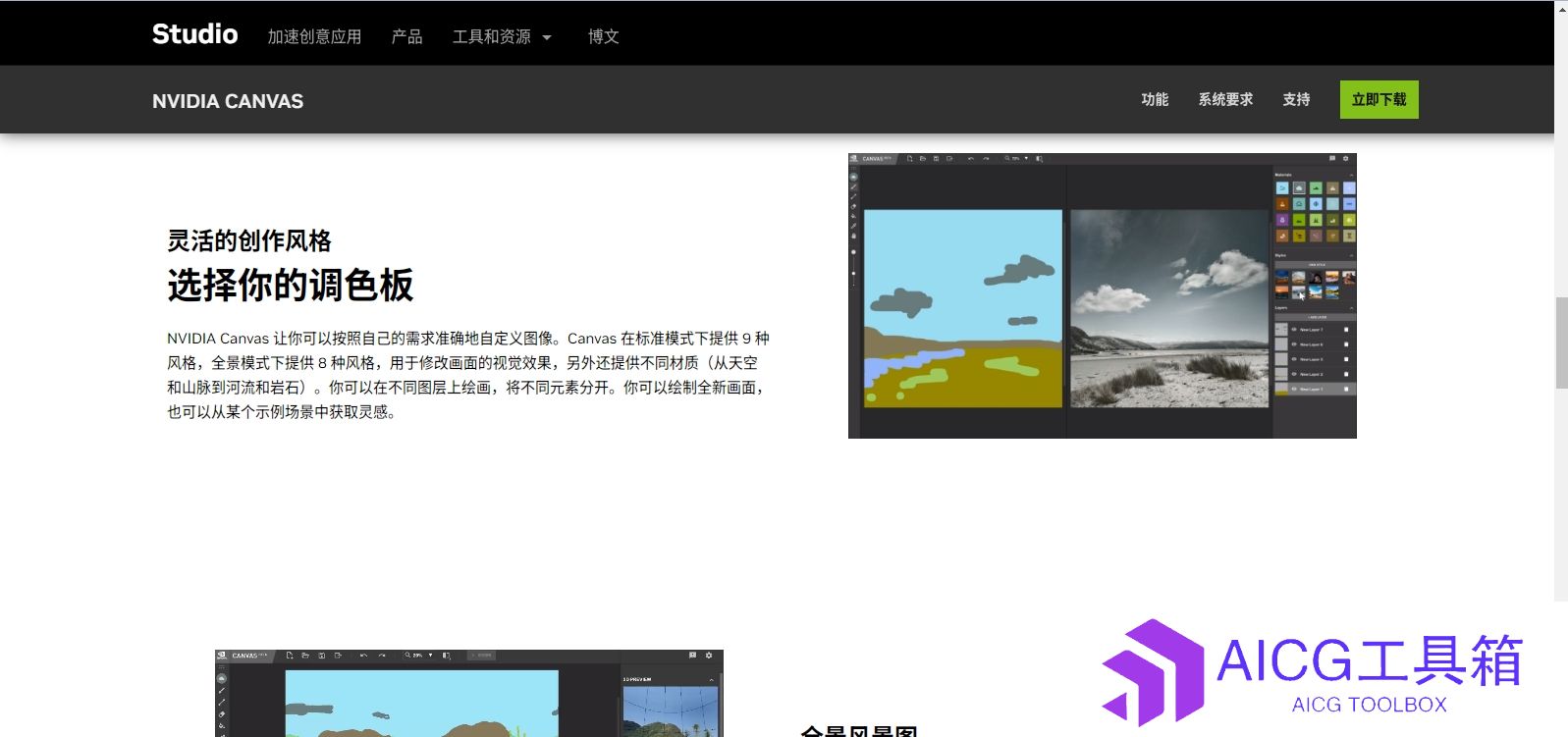Click Export icon in palette screenshot
Viewport: 1568px width, 737px height.
[949, 159]
